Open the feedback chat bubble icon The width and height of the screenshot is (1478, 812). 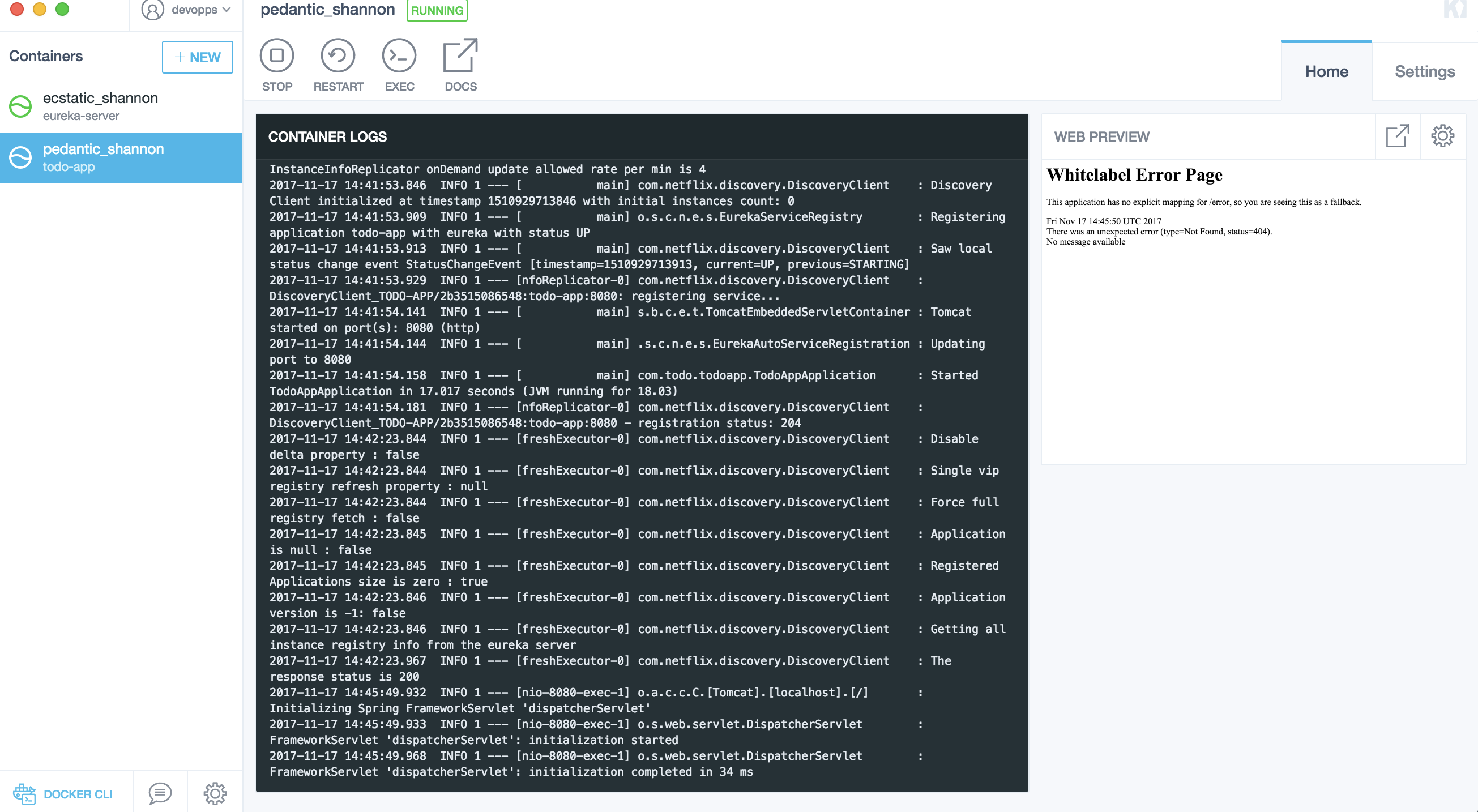tap(160, 793)
